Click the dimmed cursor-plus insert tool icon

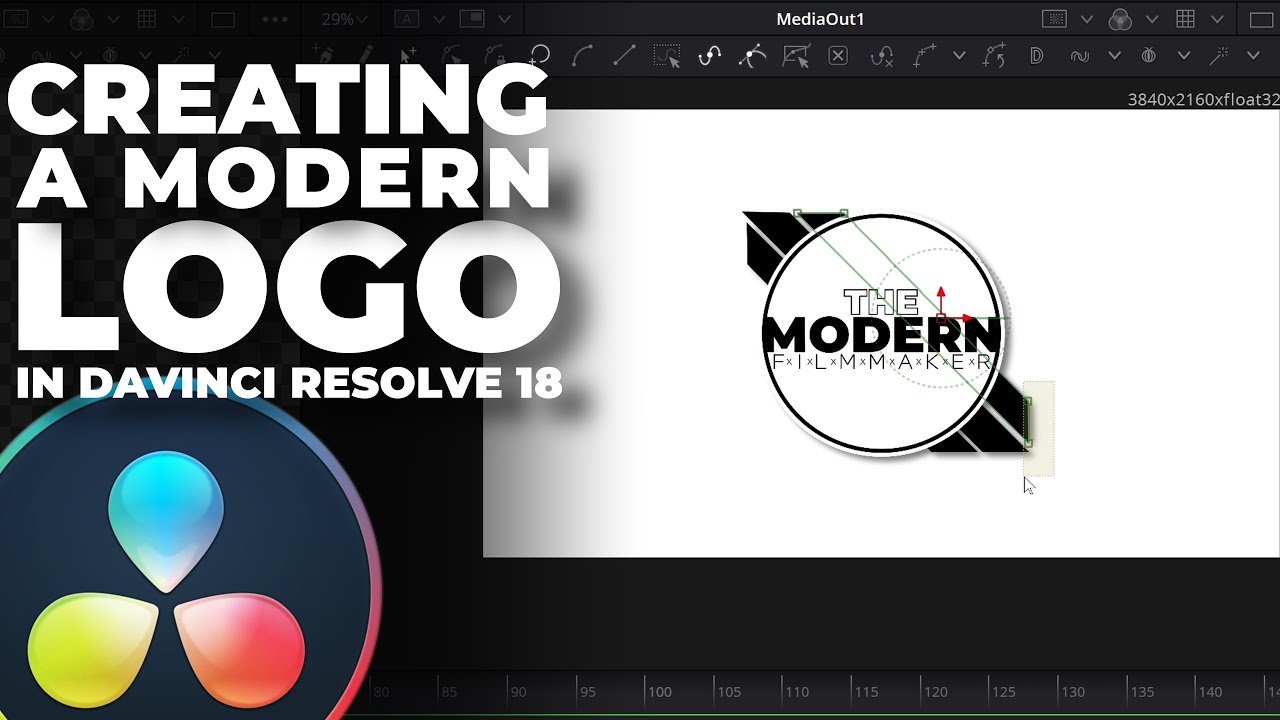408,55
